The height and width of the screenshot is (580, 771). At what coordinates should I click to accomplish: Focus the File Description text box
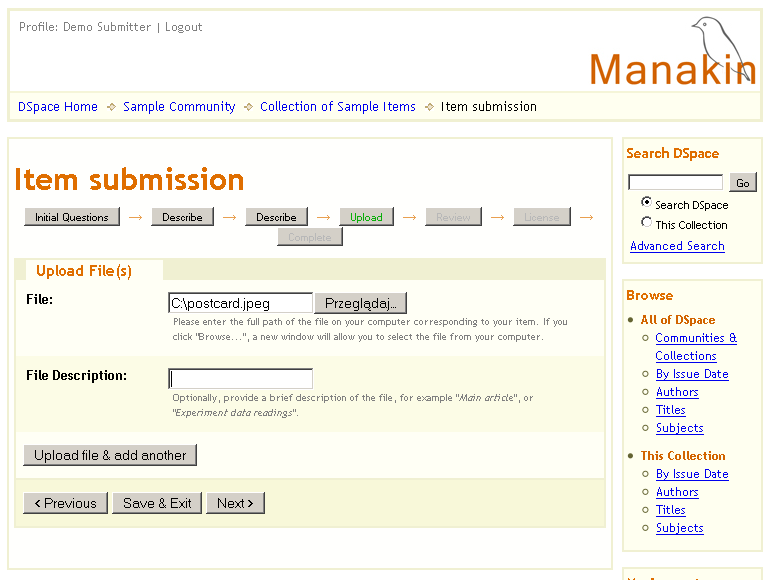(240, 379)
